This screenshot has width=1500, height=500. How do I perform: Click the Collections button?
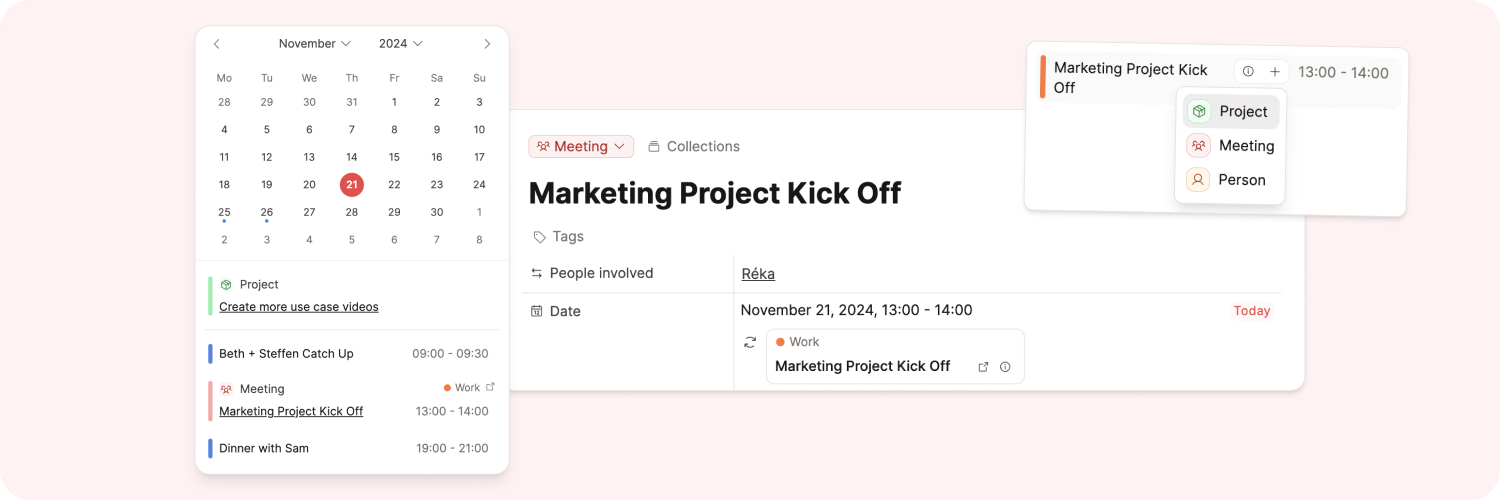tap(694, 146)
